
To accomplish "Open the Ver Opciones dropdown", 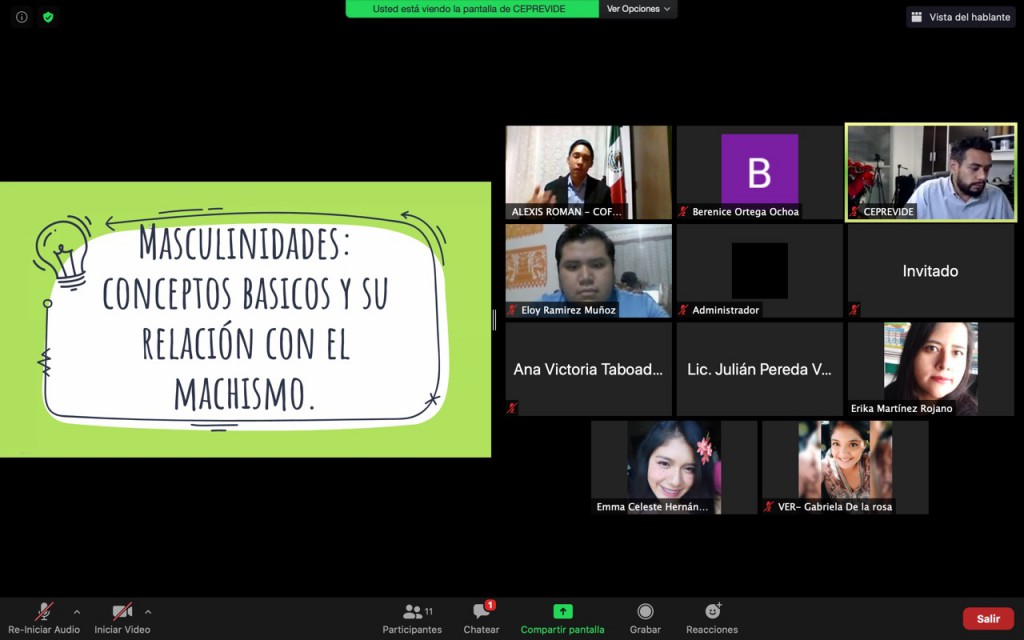I will tap(638, 9).
